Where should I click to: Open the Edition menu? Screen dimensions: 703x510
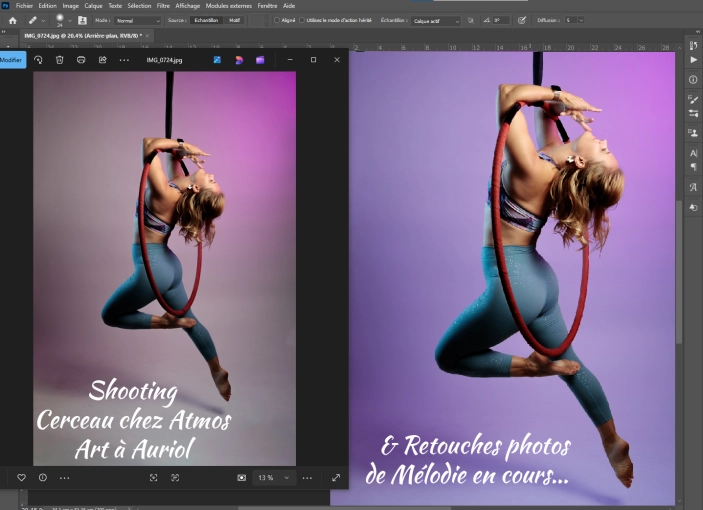pos(48,6)
